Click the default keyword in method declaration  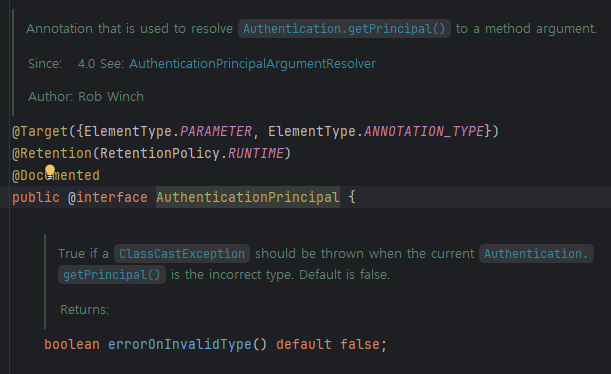tap(304, 344)
